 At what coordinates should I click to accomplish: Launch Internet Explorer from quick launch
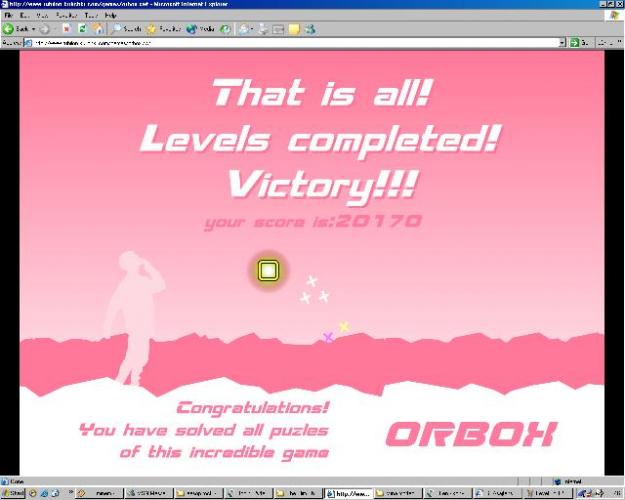44,493
